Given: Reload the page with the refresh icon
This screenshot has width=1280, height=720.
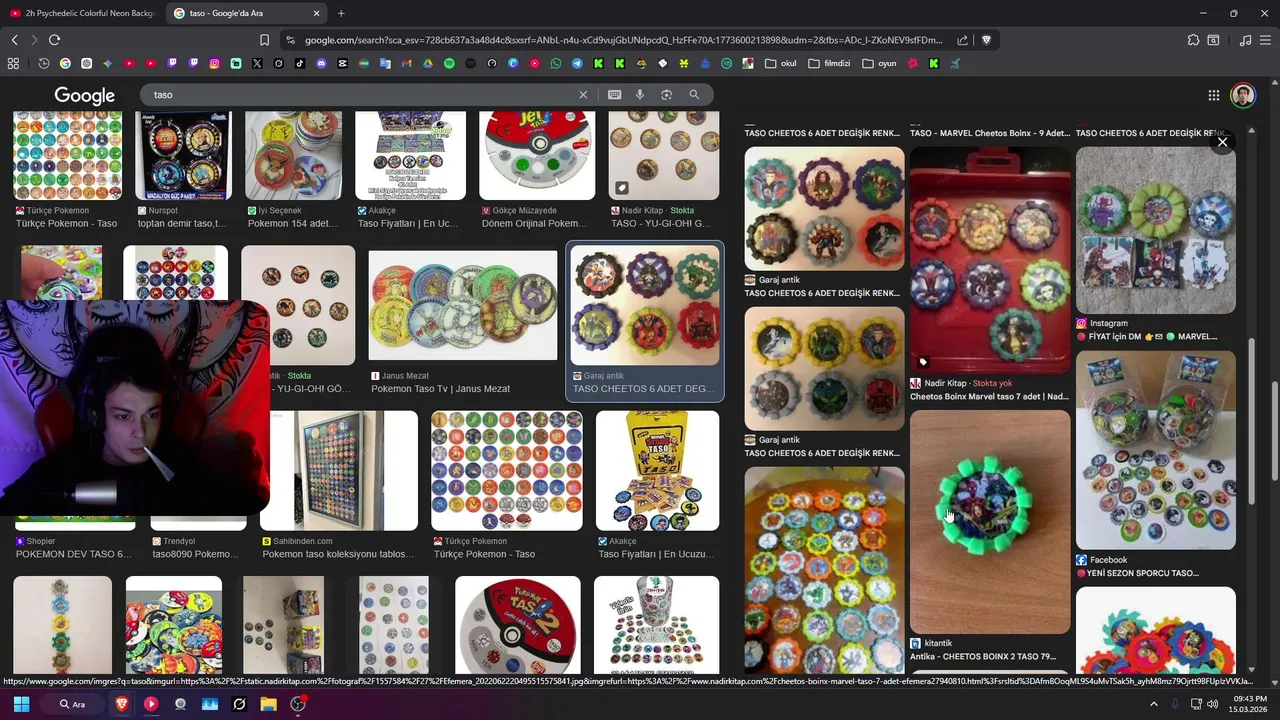Looking at the screenshot, I should (x=54, y=40).
